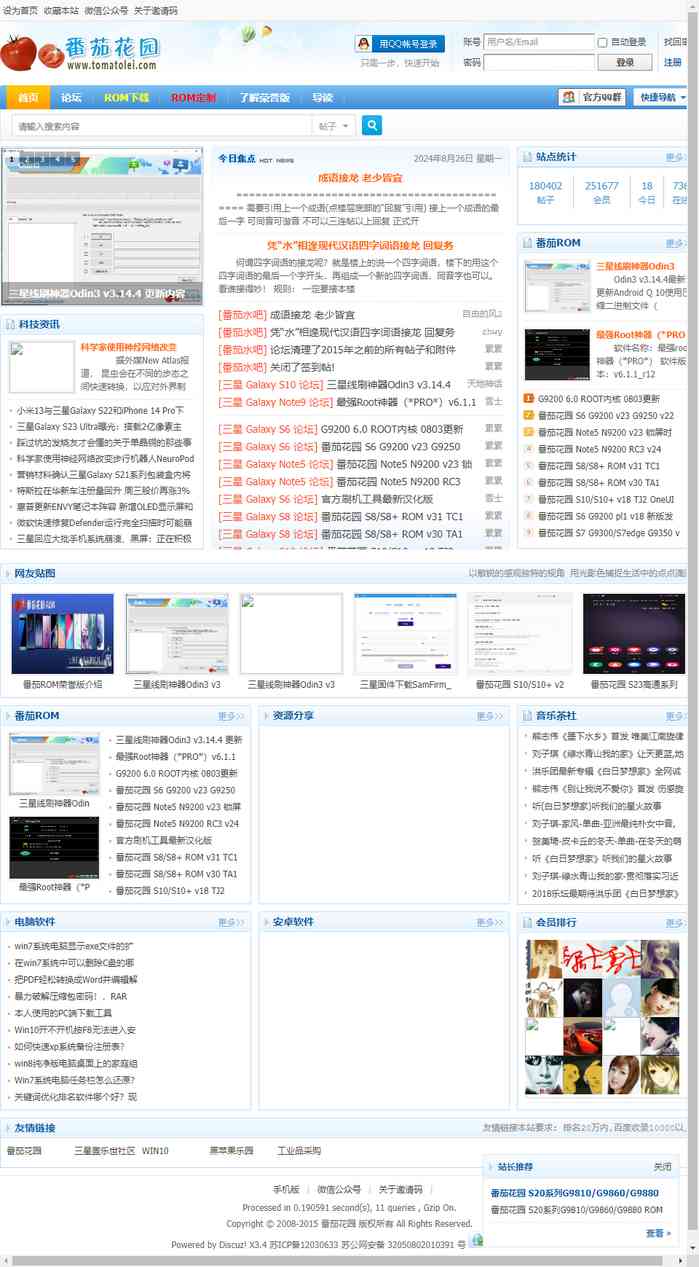The width and height of the screenshot is (699, 1267).
Task: Open the 番茄花园 S23高通系列 thumbnail
Action: [x=634, y=634]
